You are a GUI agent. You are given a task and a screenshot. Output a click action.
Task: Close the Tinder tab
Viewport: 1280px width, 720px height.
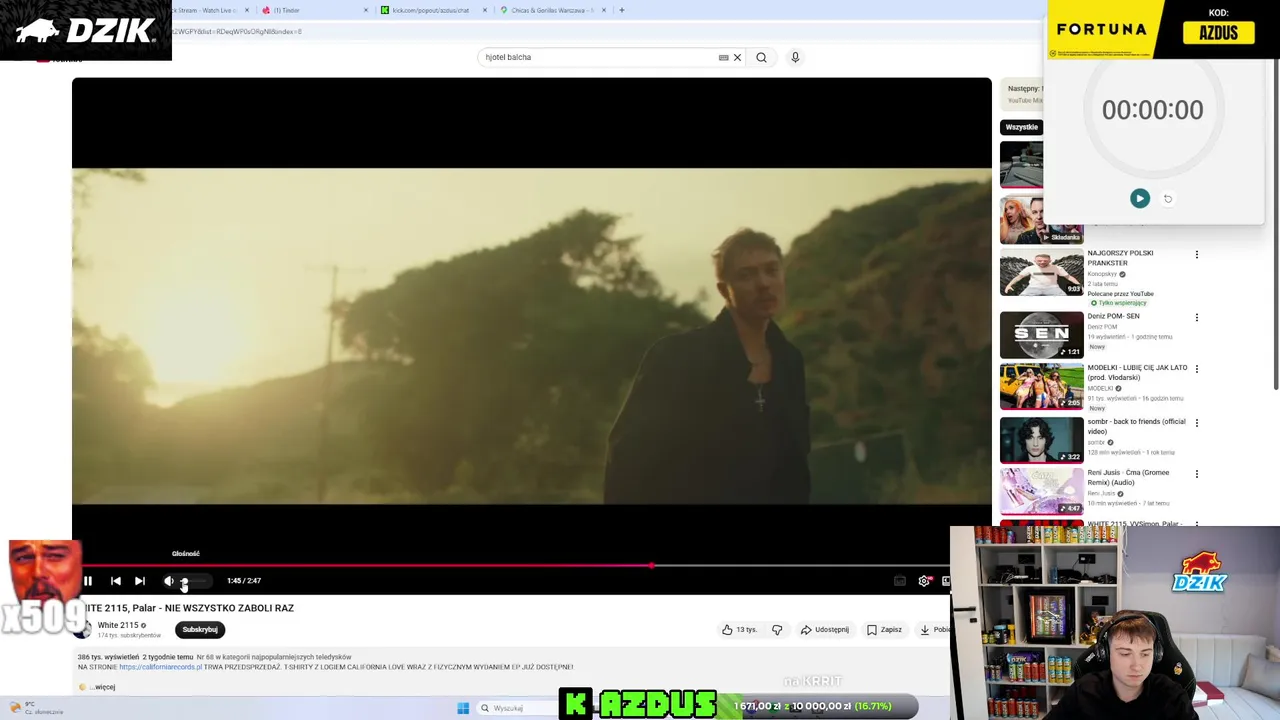click(x=366, y=10)
